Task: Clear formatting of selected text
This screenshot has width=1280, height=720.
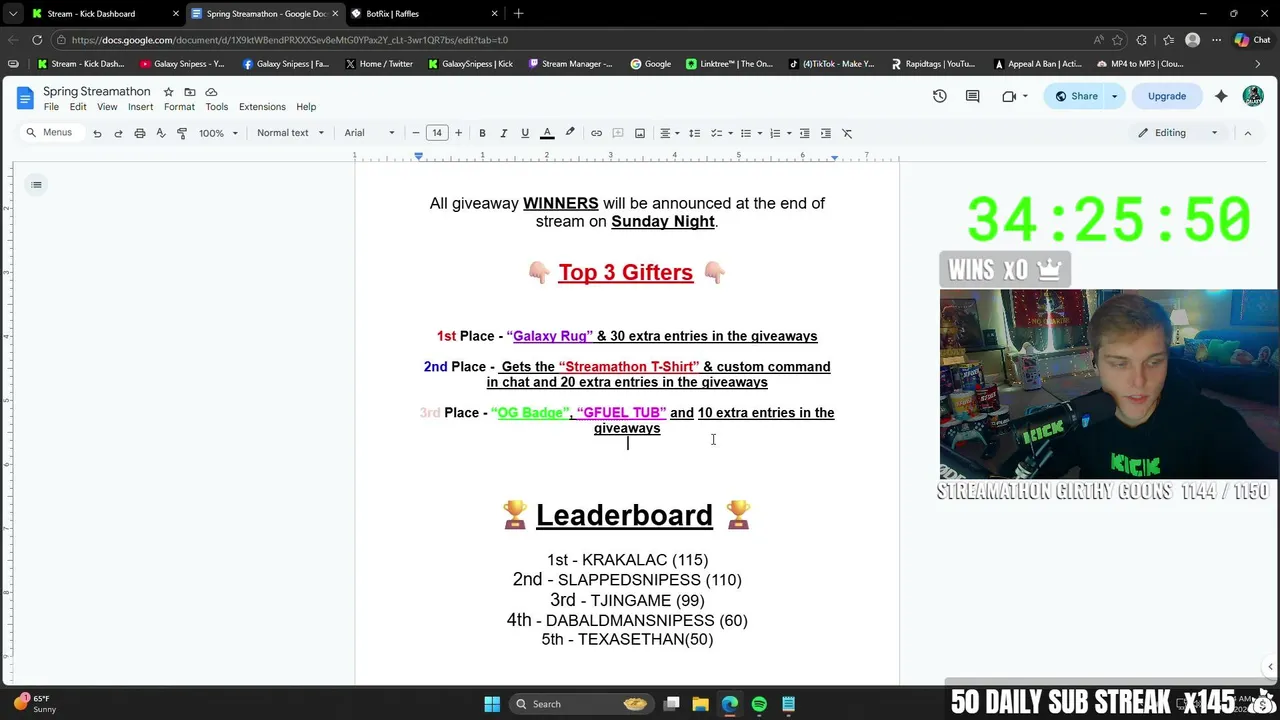Action: pyautogui.click(x=847, y=133)
